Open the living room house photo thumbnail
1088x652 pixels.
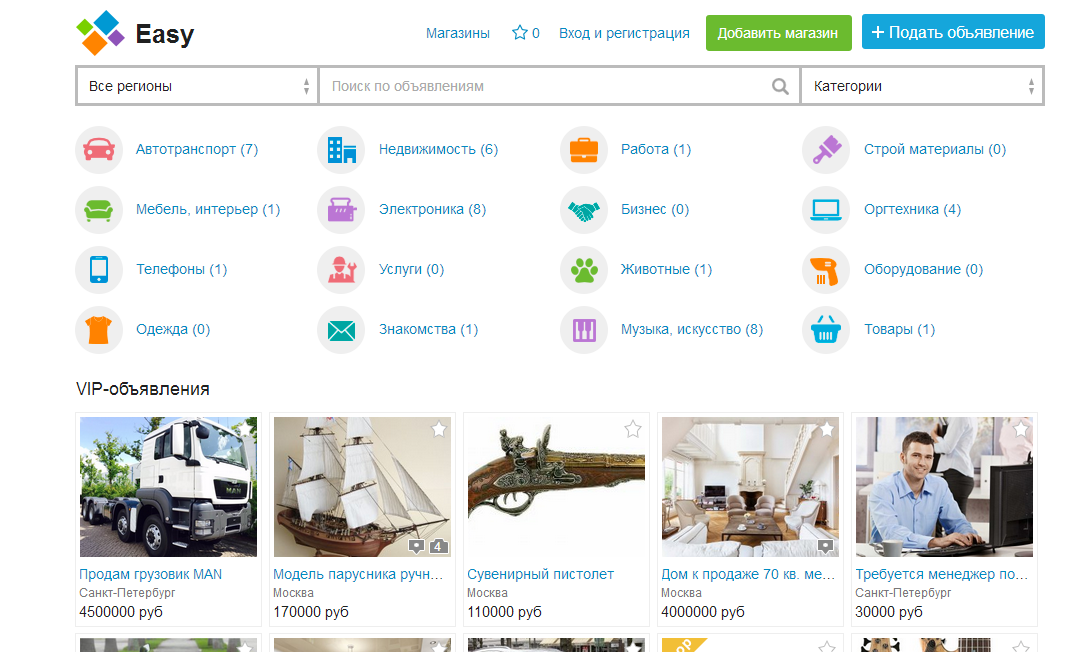pos(750,487)
